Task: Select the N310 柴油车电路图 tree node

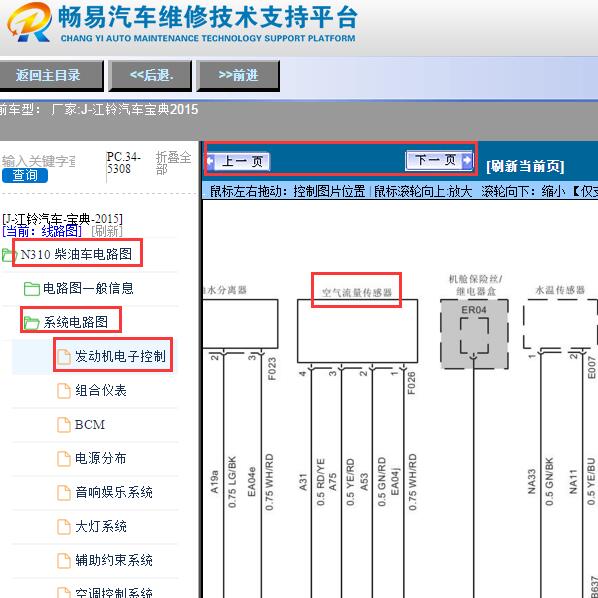Action: [76, 254]
